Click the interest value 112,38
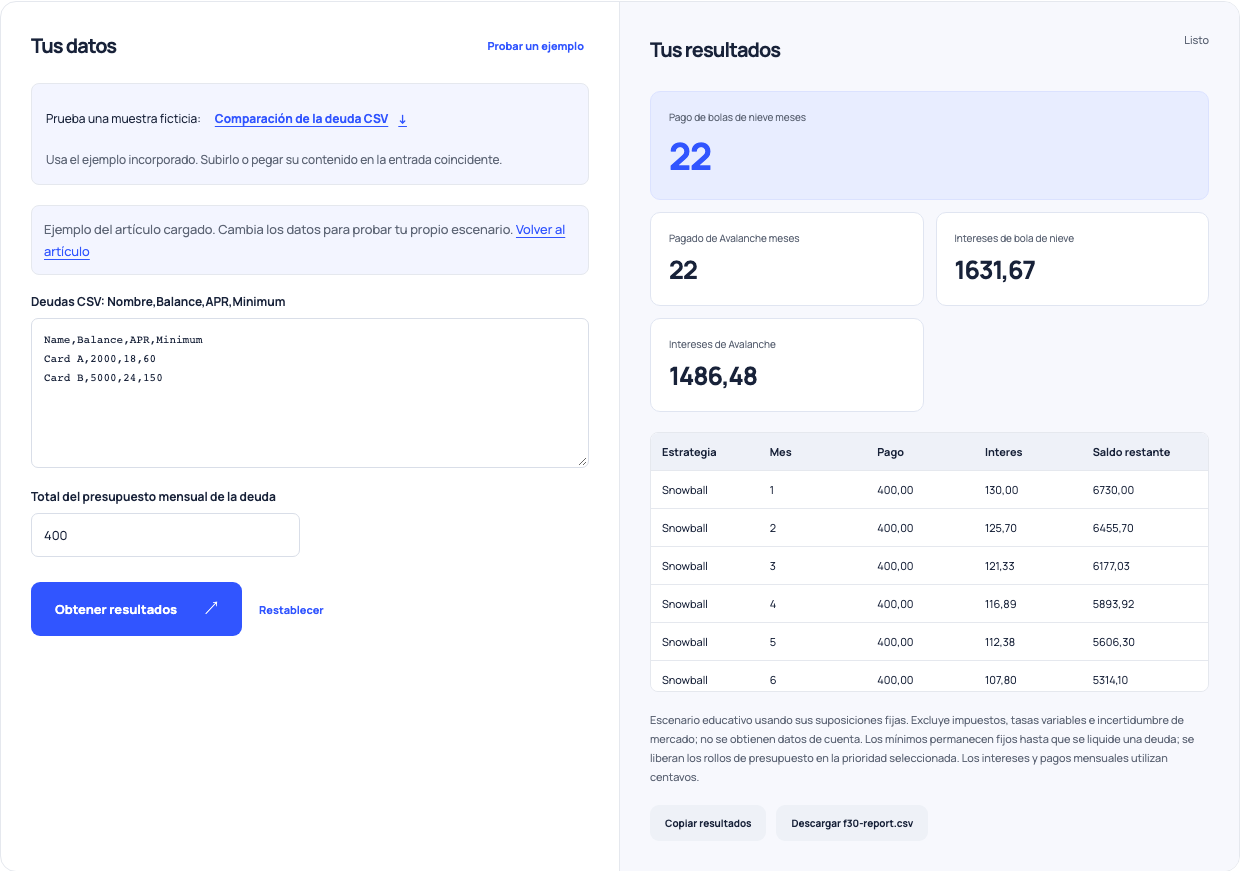1240x872 pixels. click(1000, 642)
